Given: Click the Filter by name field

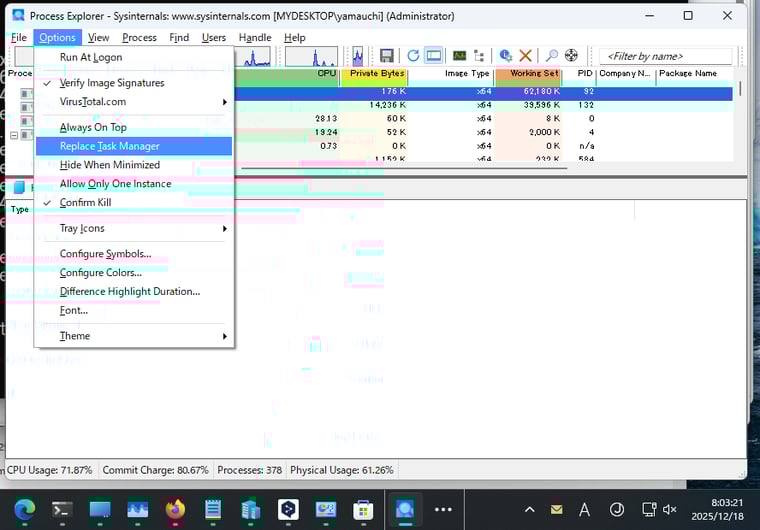Looking at the screenshot, I should [x=664, y=56].
